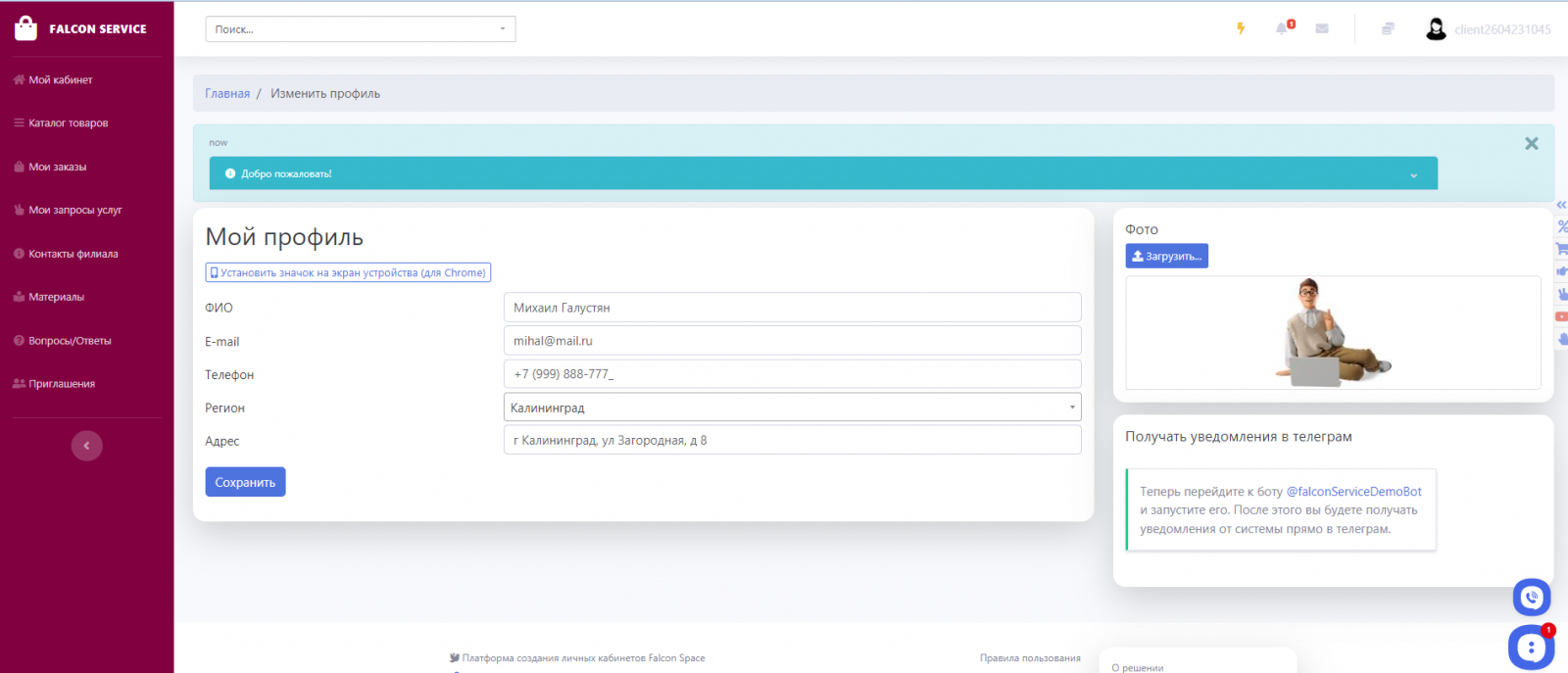Open the "Правила пользования" footer link
1568x673 pixels.
coord(1030,658)
